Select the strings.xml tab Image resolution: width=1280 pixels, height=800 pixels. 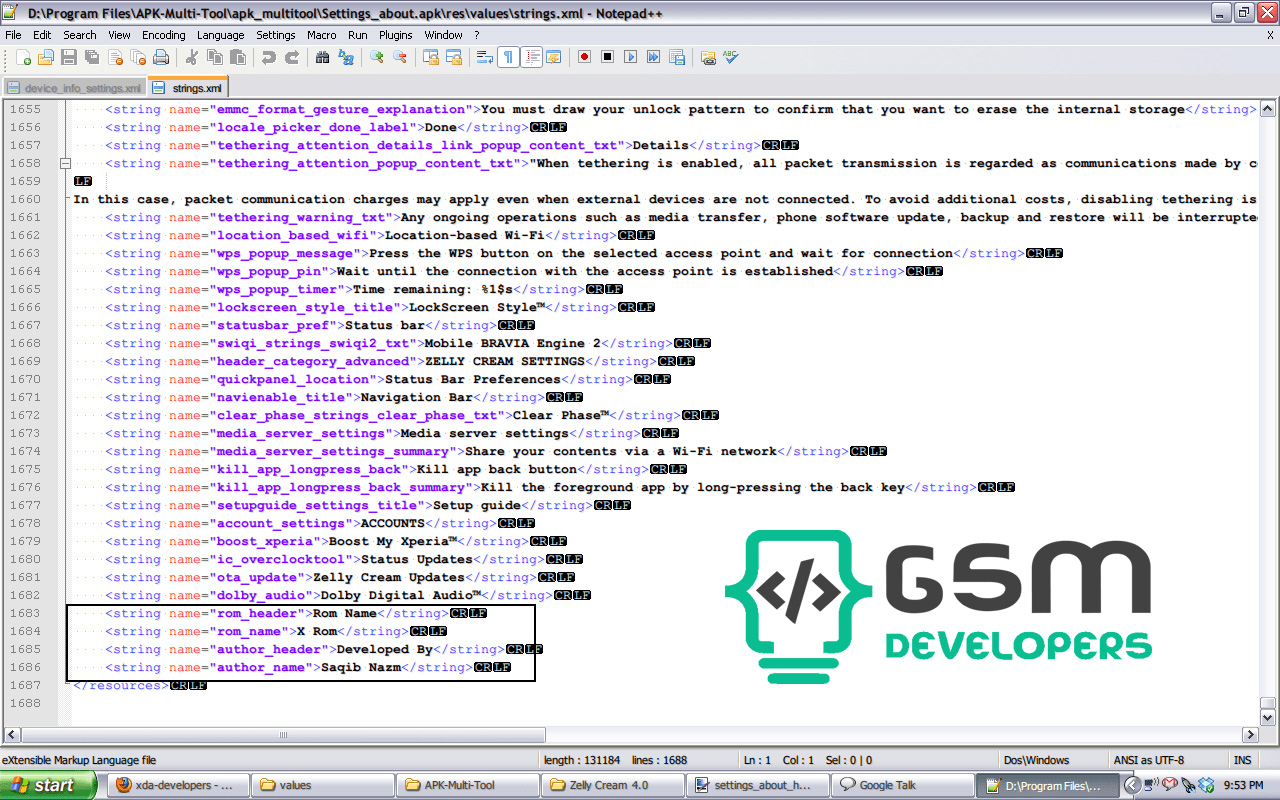pyautogui.click(x=189, y=87)
